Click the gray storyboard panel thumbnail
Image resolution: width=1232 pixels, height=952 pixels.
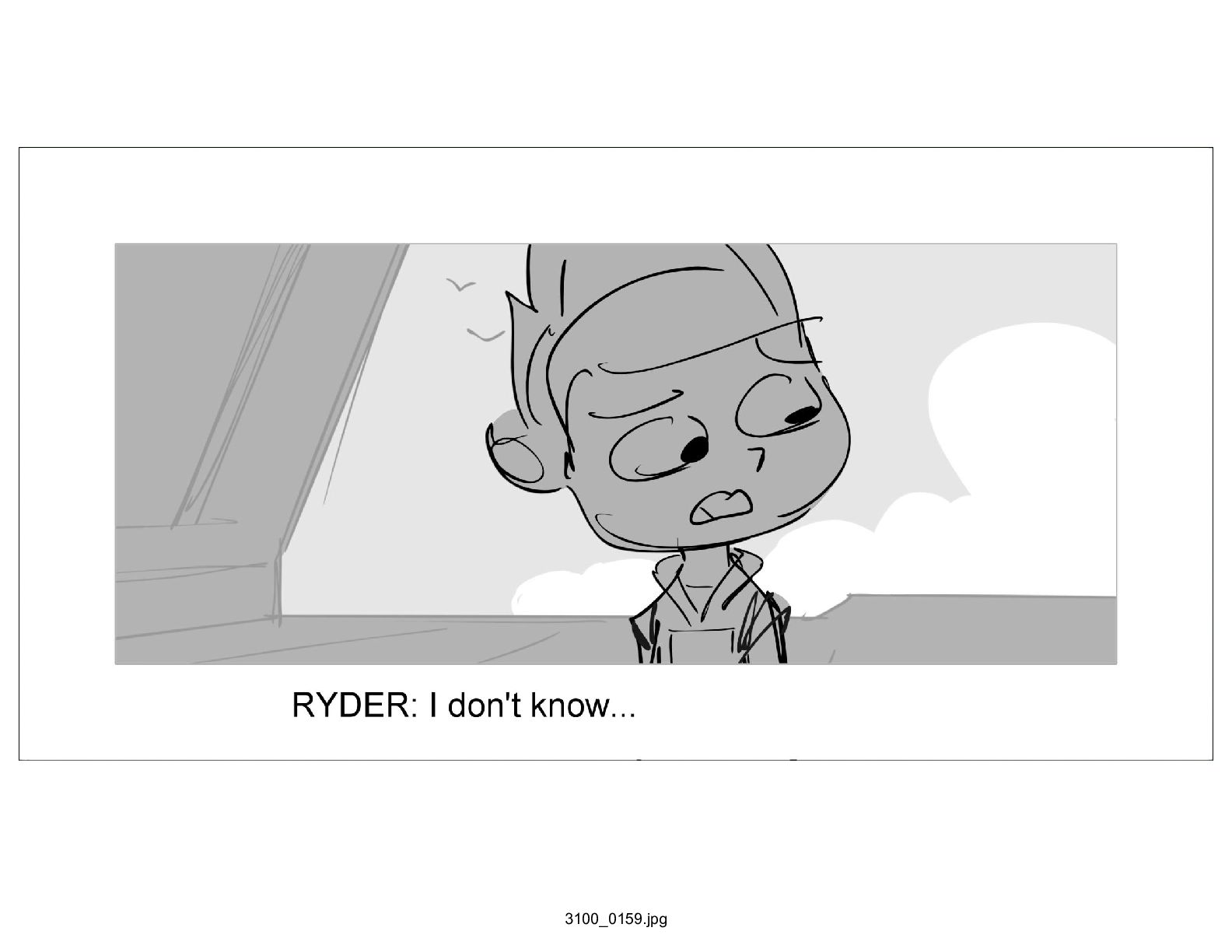[x=616, y=453]
